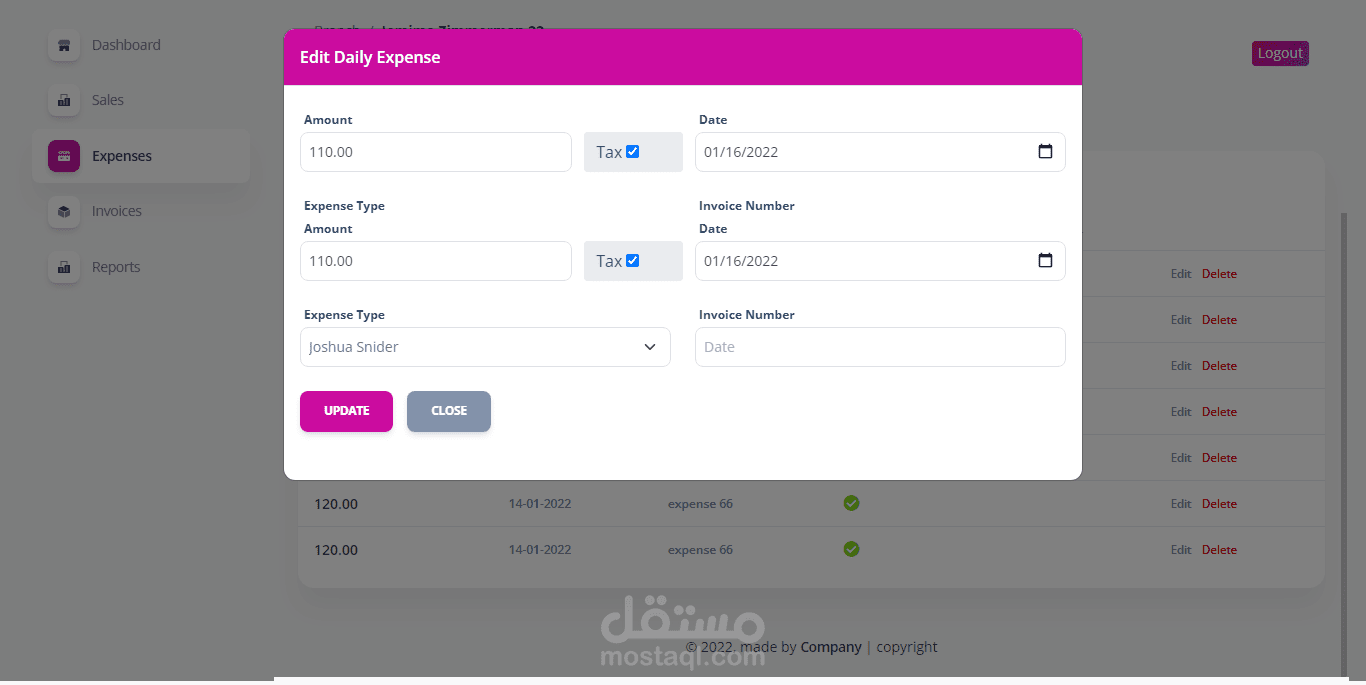Toggle the first Tax checkbox
Viewport: 1366px width, 685px height.
pos(632,152)
